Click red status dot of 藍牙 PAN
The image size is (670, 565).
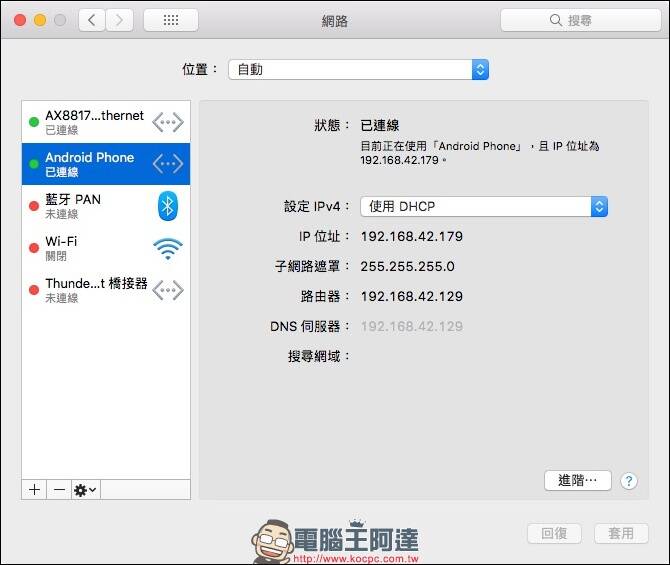pos(34,206)
